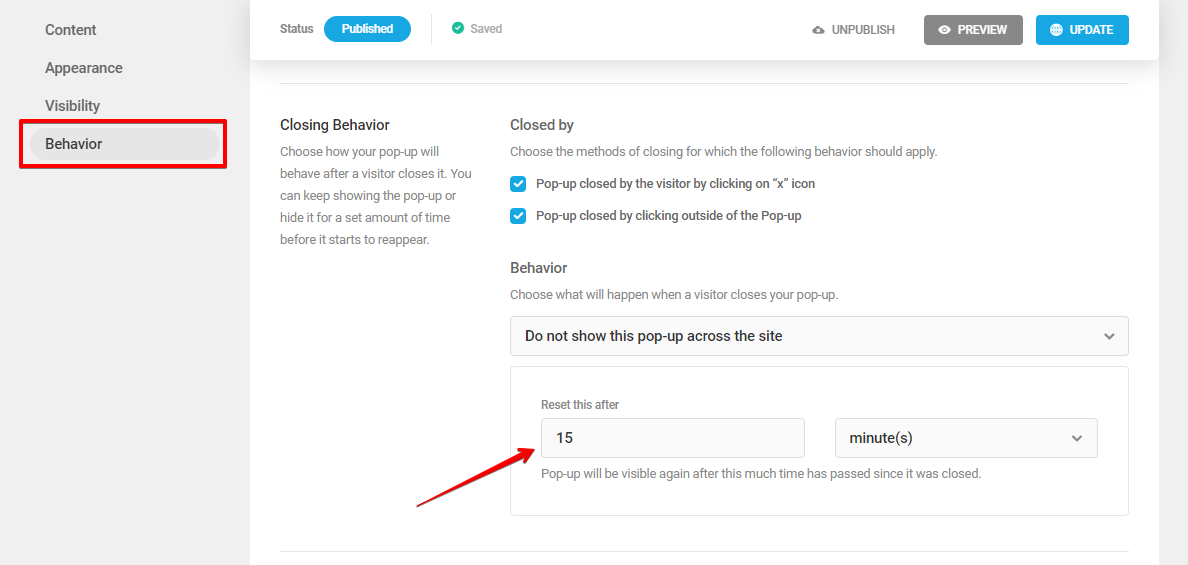Open the "Do not show this pop-up" dropdown
This screenshot has height=565, width=1188.
tap(819, 336)
